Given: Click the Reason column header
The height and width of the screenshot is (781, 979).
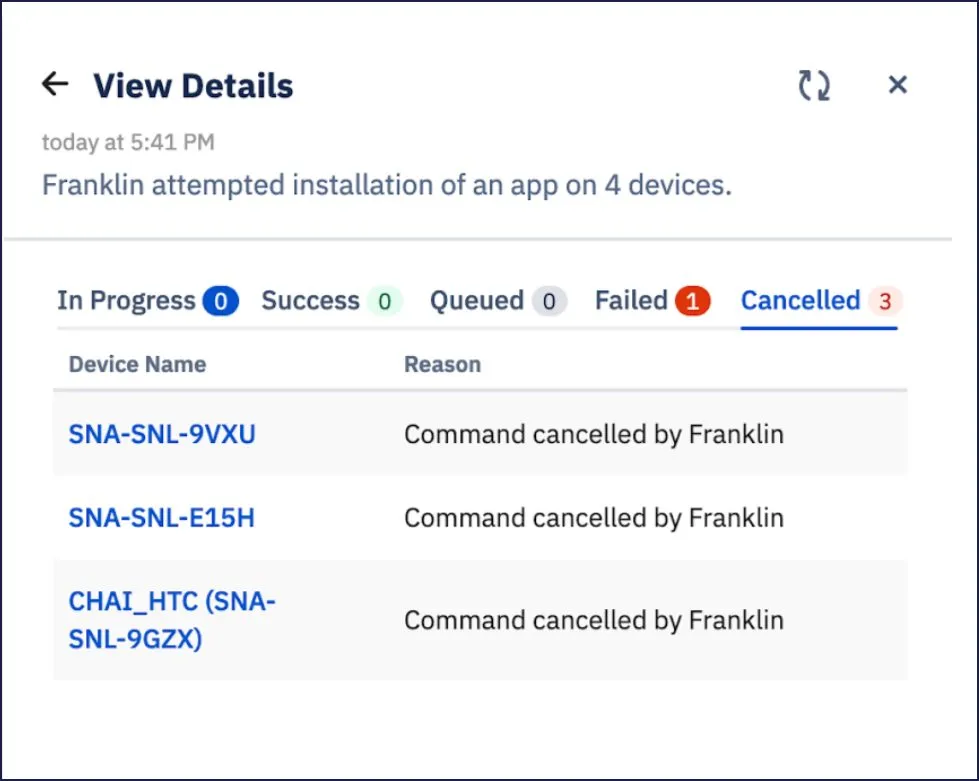Looking at the screenshot, I should [x=443, y=364].
